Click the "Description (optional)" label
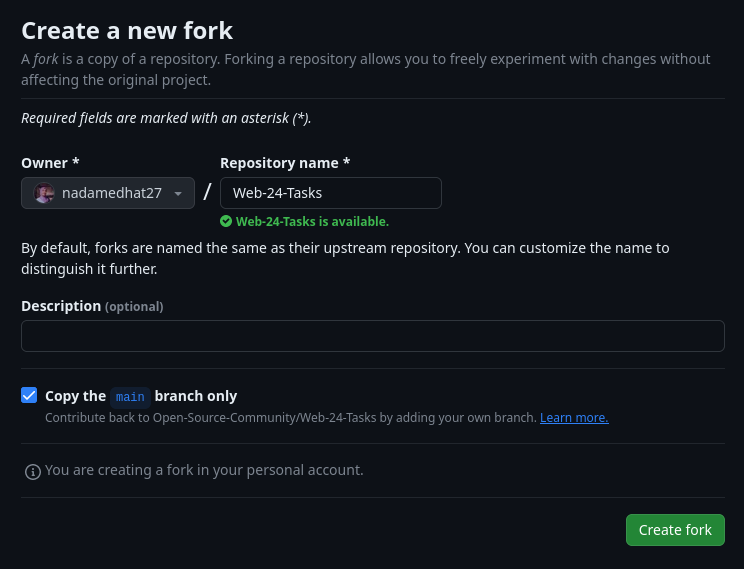This screenshot has width=744, height=569. click(x=92, y=306)
